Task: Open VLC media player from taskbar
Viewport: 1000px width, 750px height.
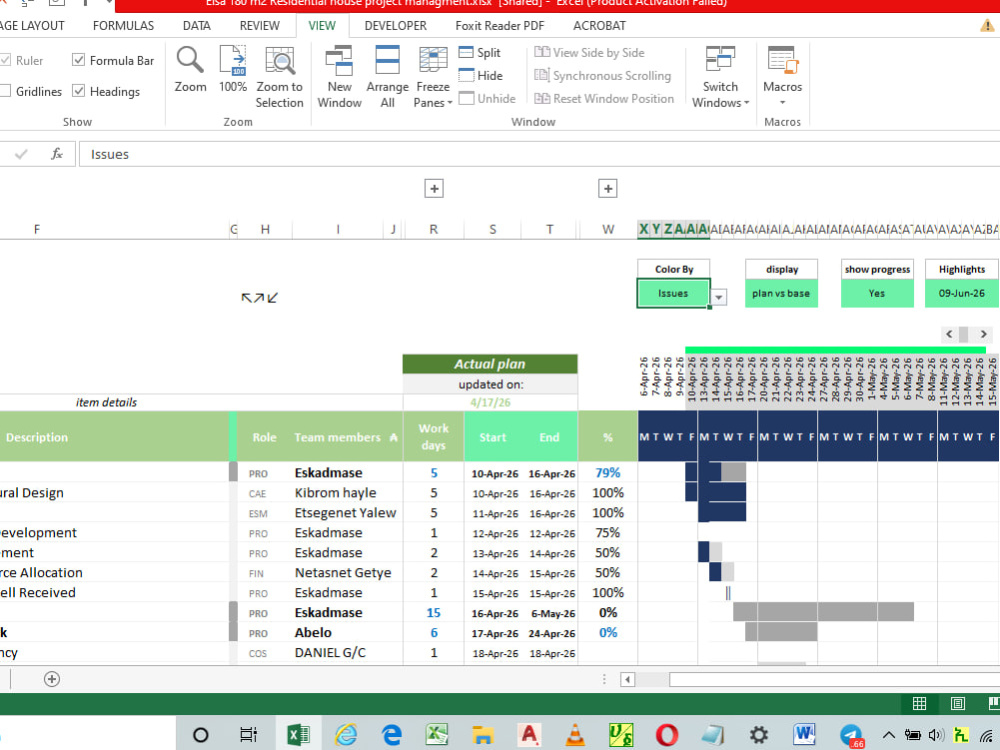Action: pos(575,735)
